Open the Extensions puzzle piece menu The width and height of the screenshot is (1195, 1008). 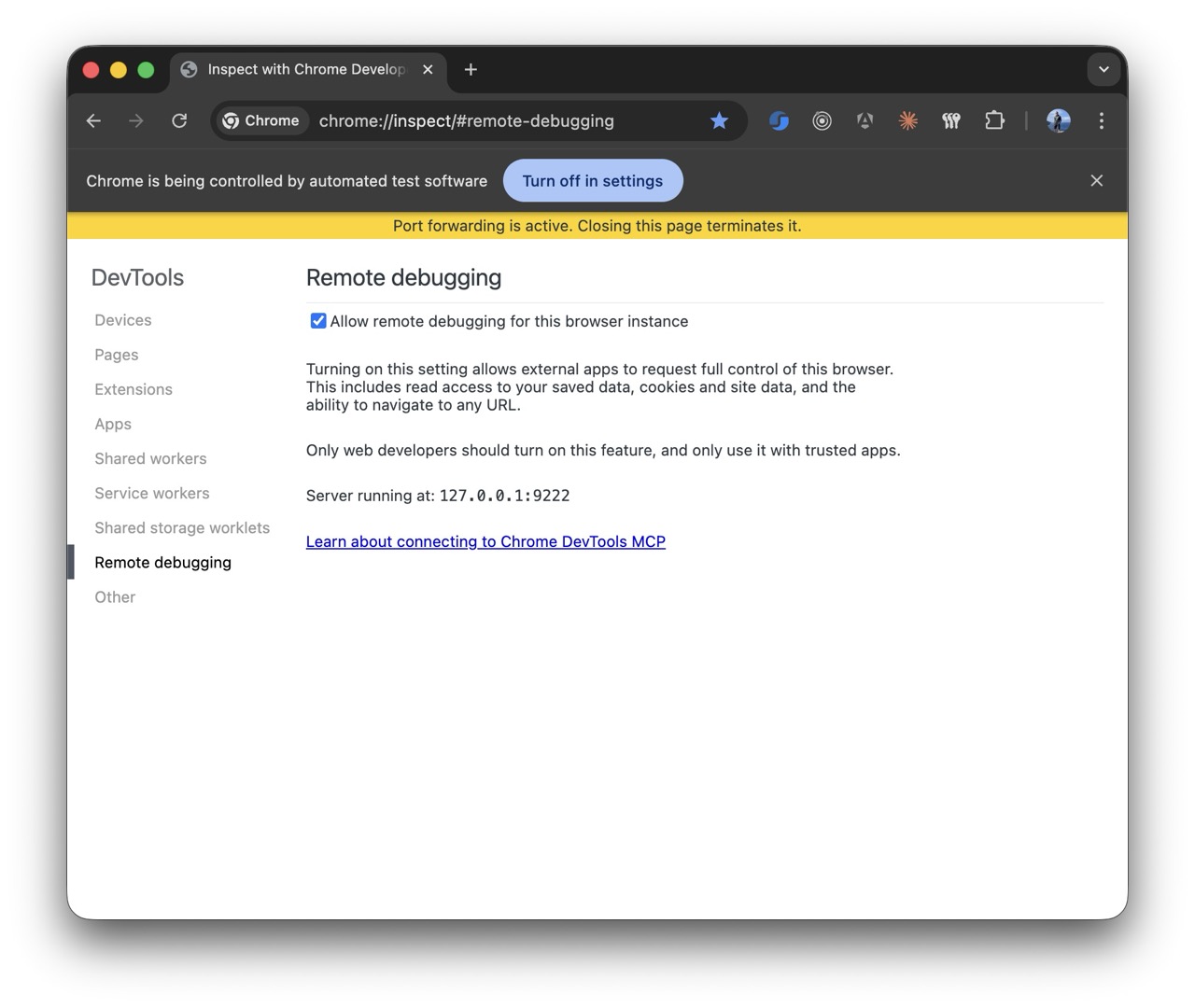tap(994, 120)
